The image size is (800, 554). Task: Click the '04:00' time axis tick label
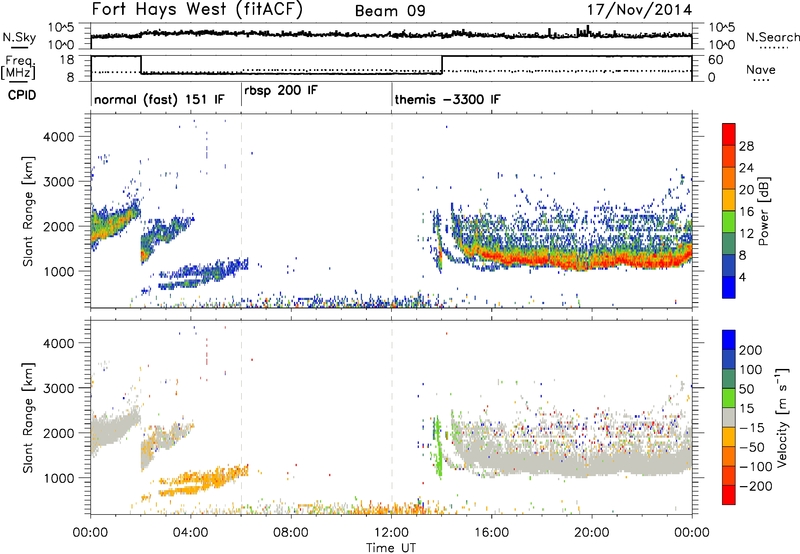pyautogui.click(x=191, y=533)
